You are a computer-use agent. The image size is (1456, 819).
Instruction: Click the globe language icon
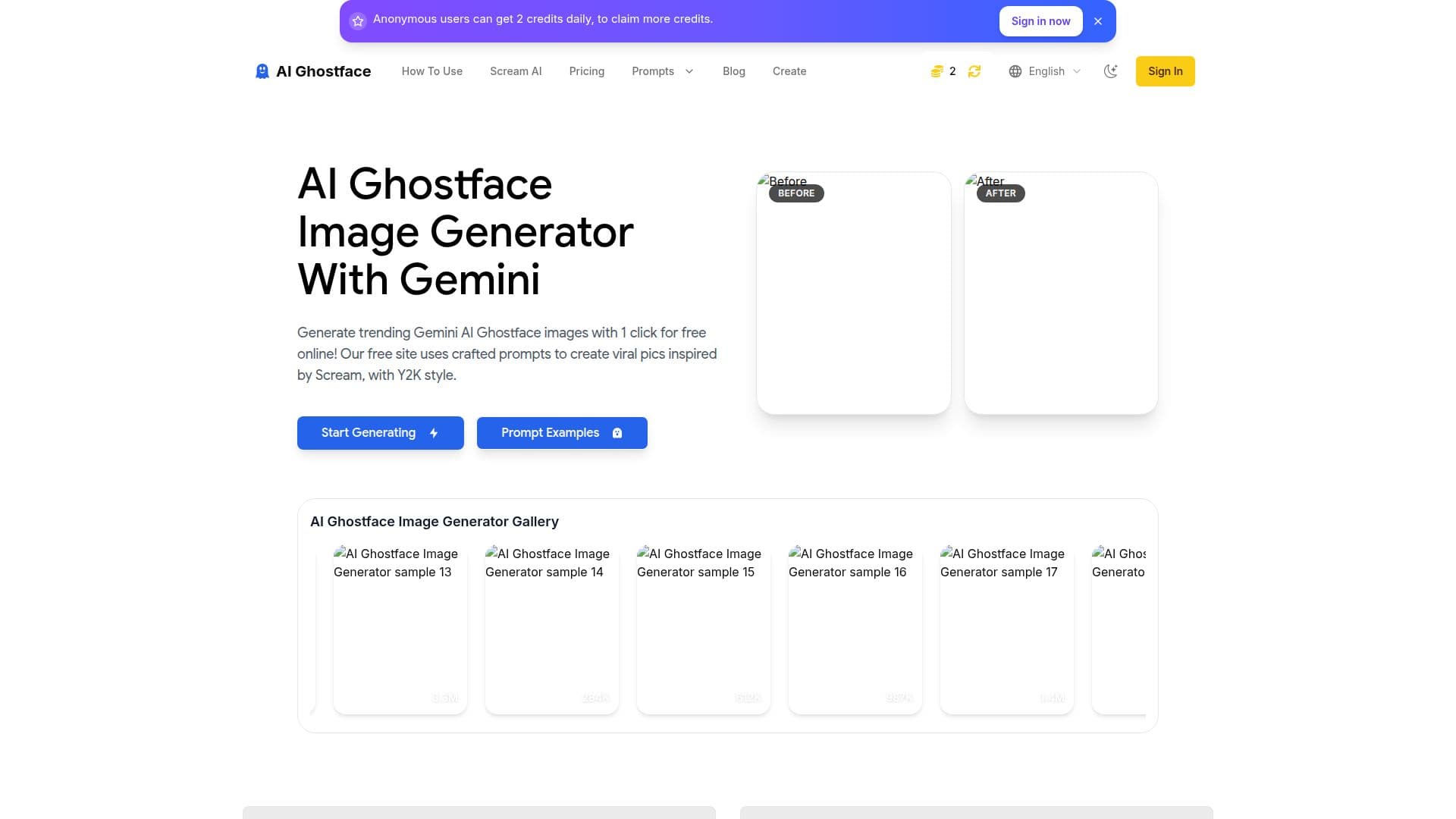1015,71
